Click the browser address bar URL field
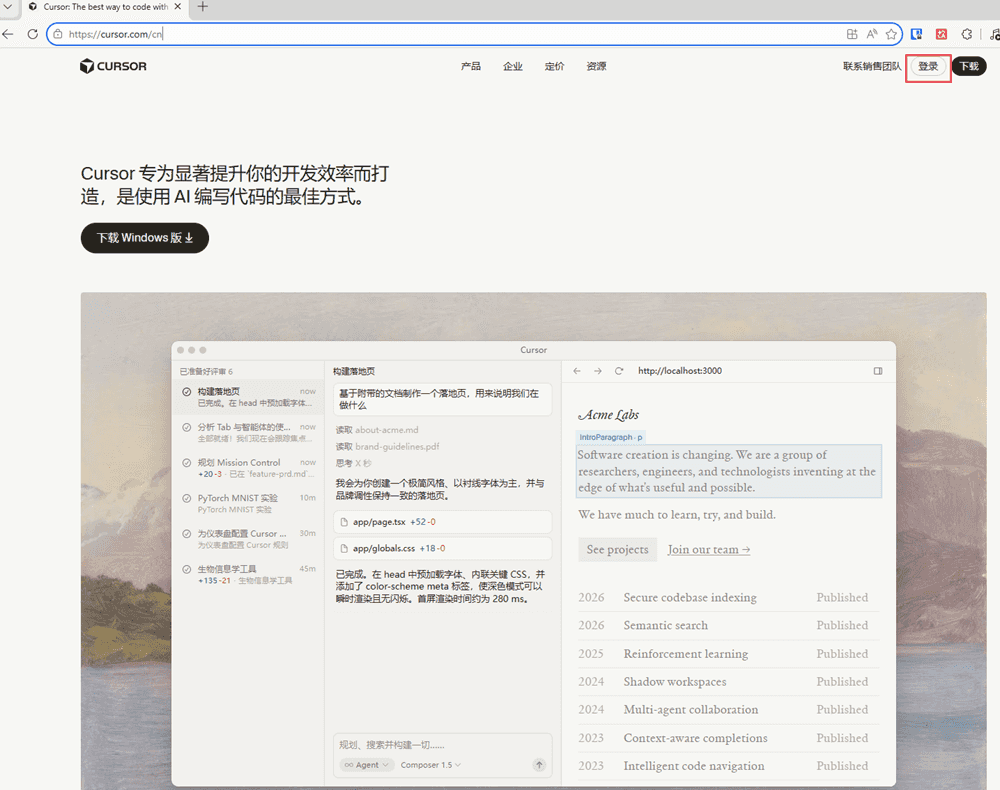Screen dimensions: 1000x790 (x=450, y=34)
